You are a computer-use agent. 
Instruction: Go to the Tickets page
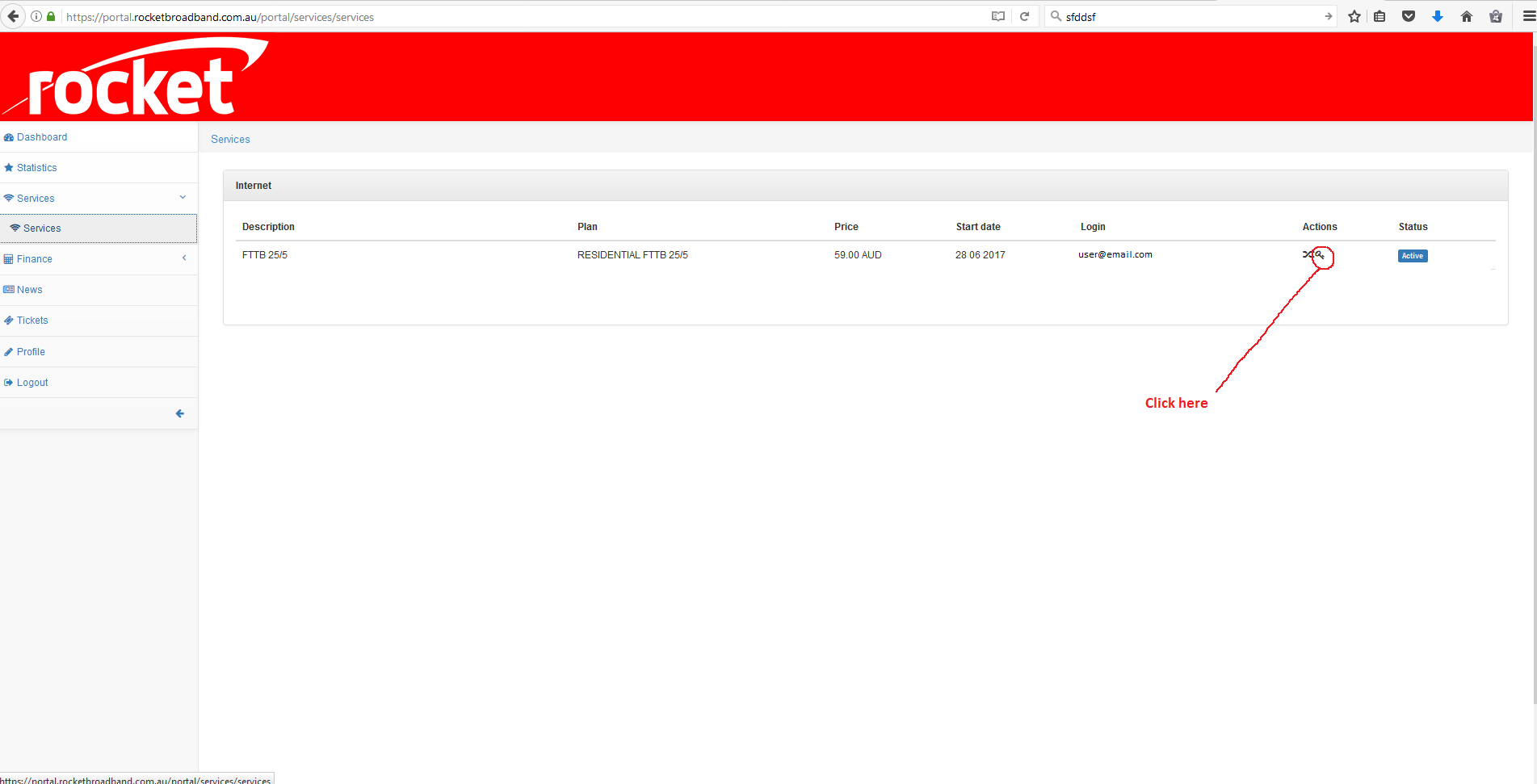coord(32,321)
